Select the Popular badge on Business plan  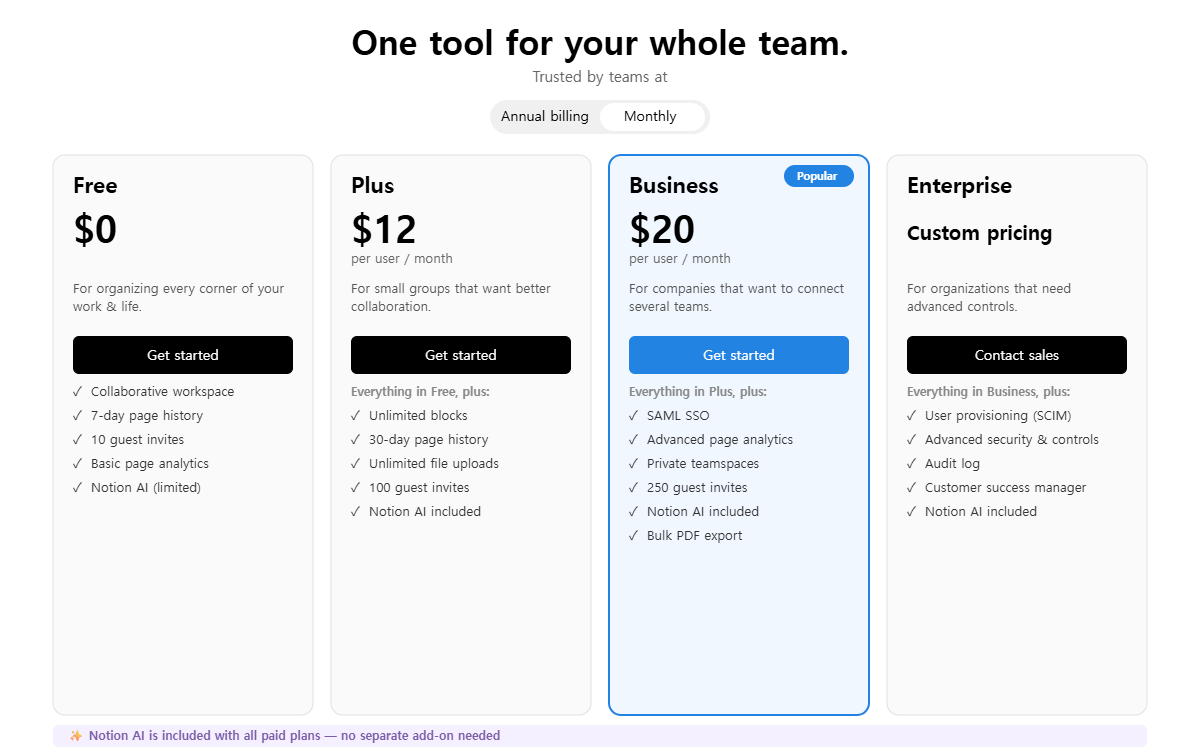[x=818, y=175]
